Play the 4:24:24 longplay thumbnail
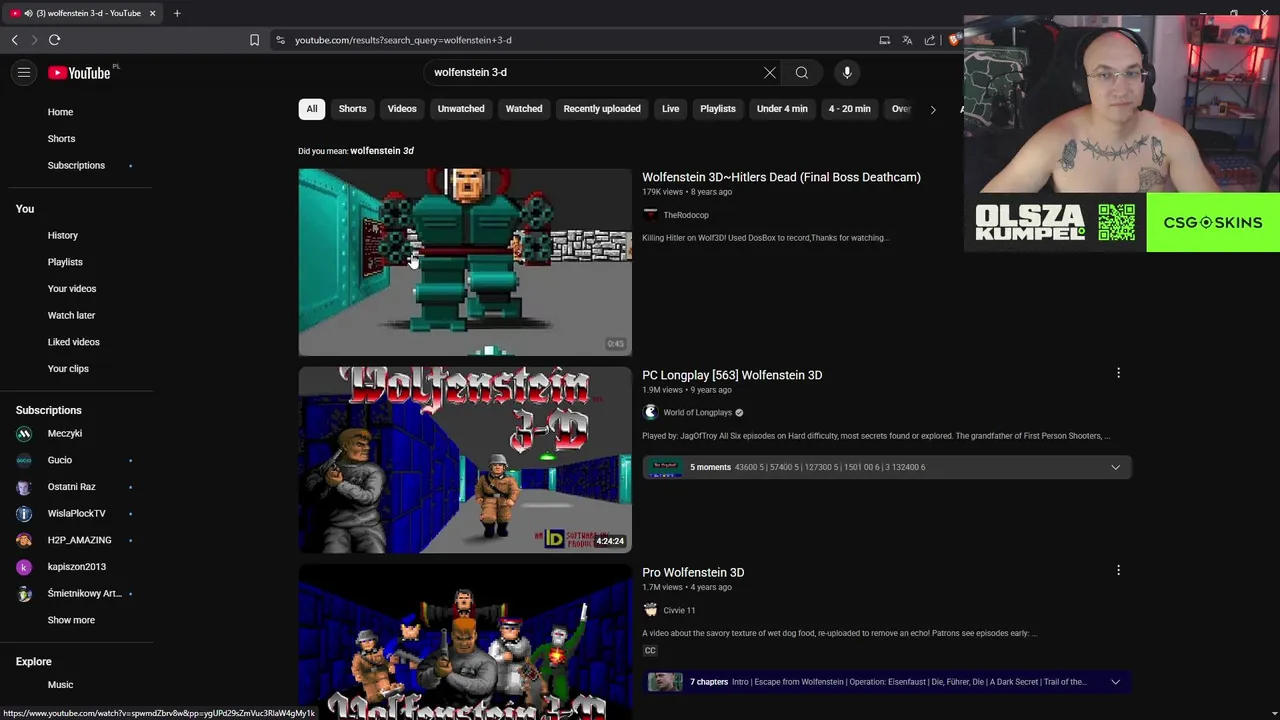 point(465,460)
